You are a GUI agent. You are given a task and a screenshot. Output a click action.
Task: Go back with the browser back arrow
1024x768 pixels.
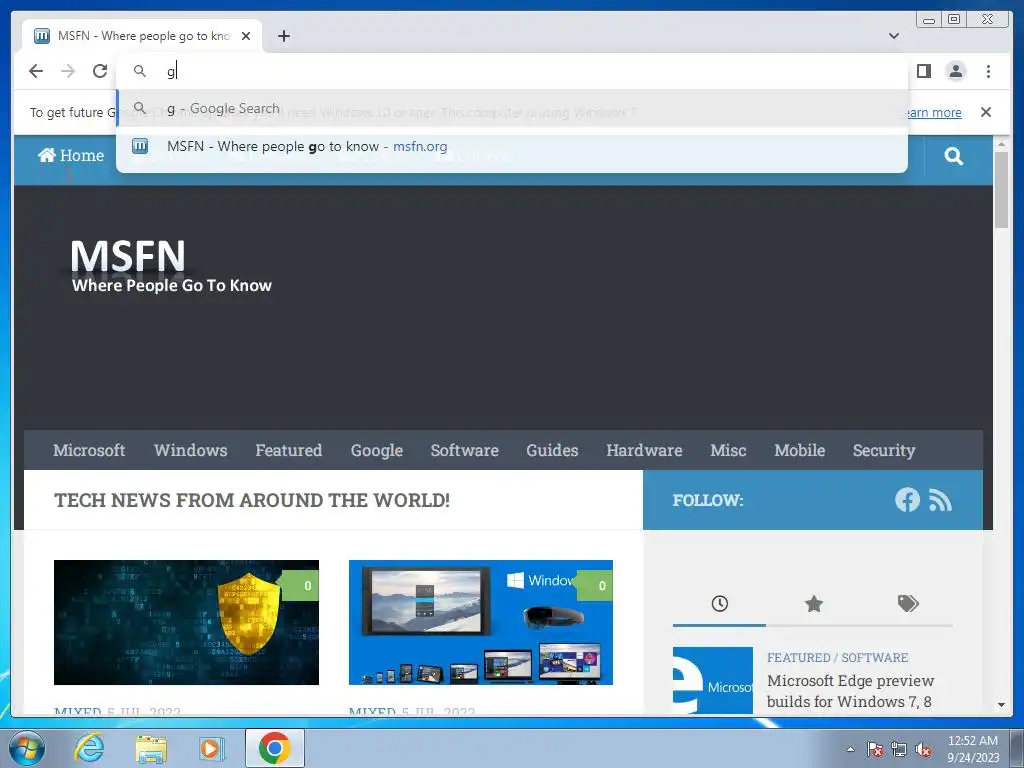point(36,71)
